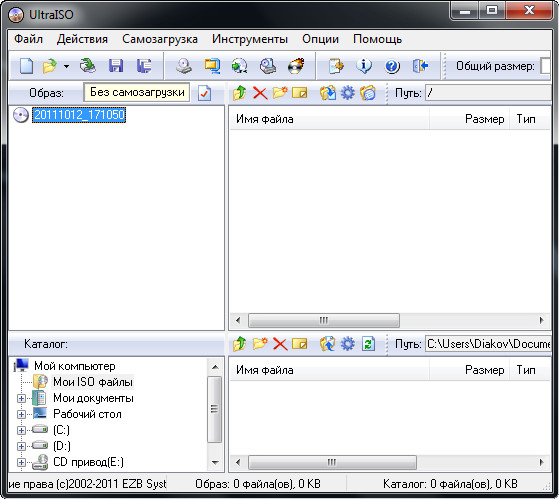Click Extract icon in image toolbar

click(x=328, y=93)
